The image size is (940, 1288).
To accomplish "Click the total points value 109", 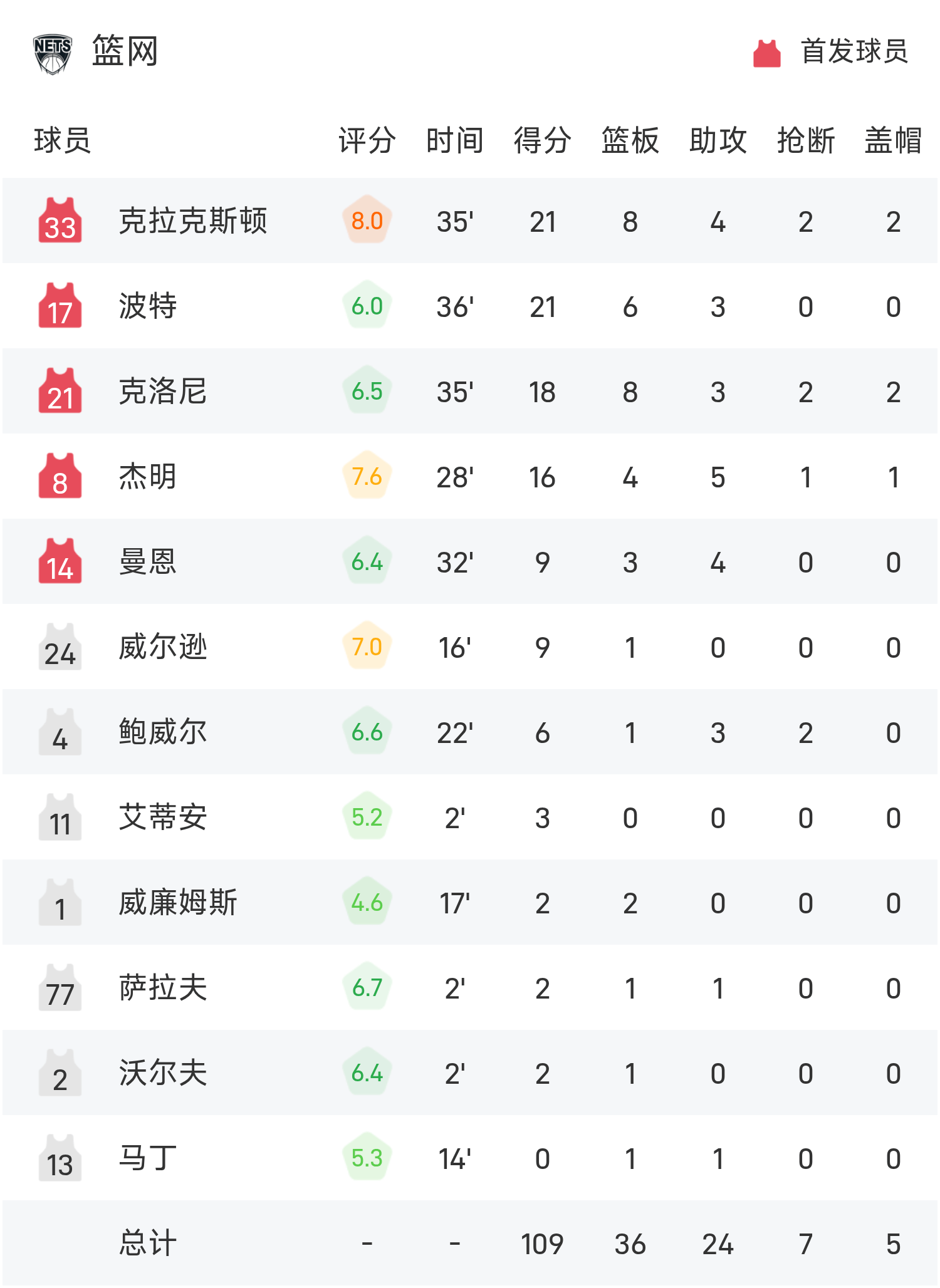I will click(542, 1244).
